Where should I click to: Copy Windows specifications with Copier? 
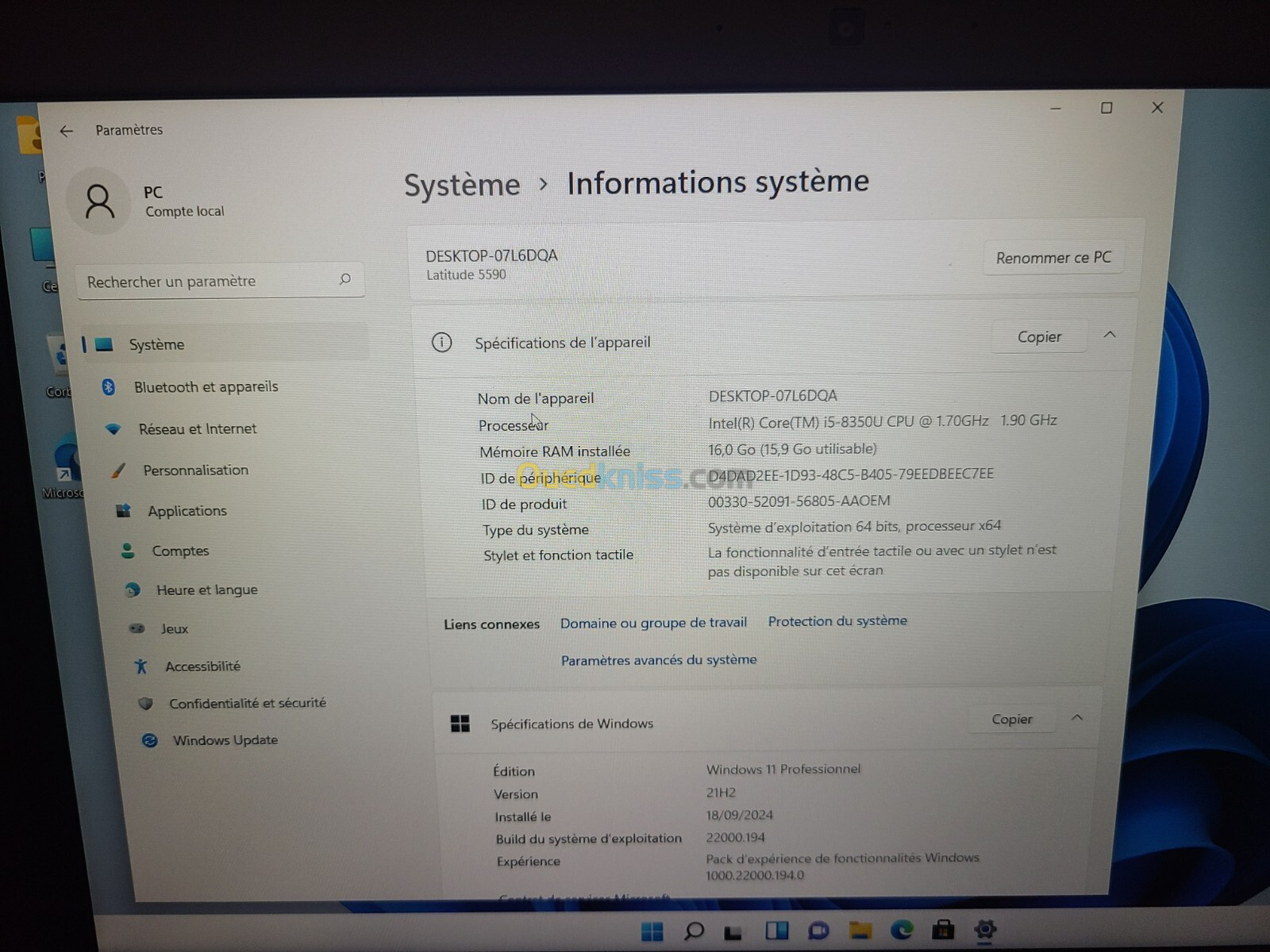click(x=1012, y=720)
